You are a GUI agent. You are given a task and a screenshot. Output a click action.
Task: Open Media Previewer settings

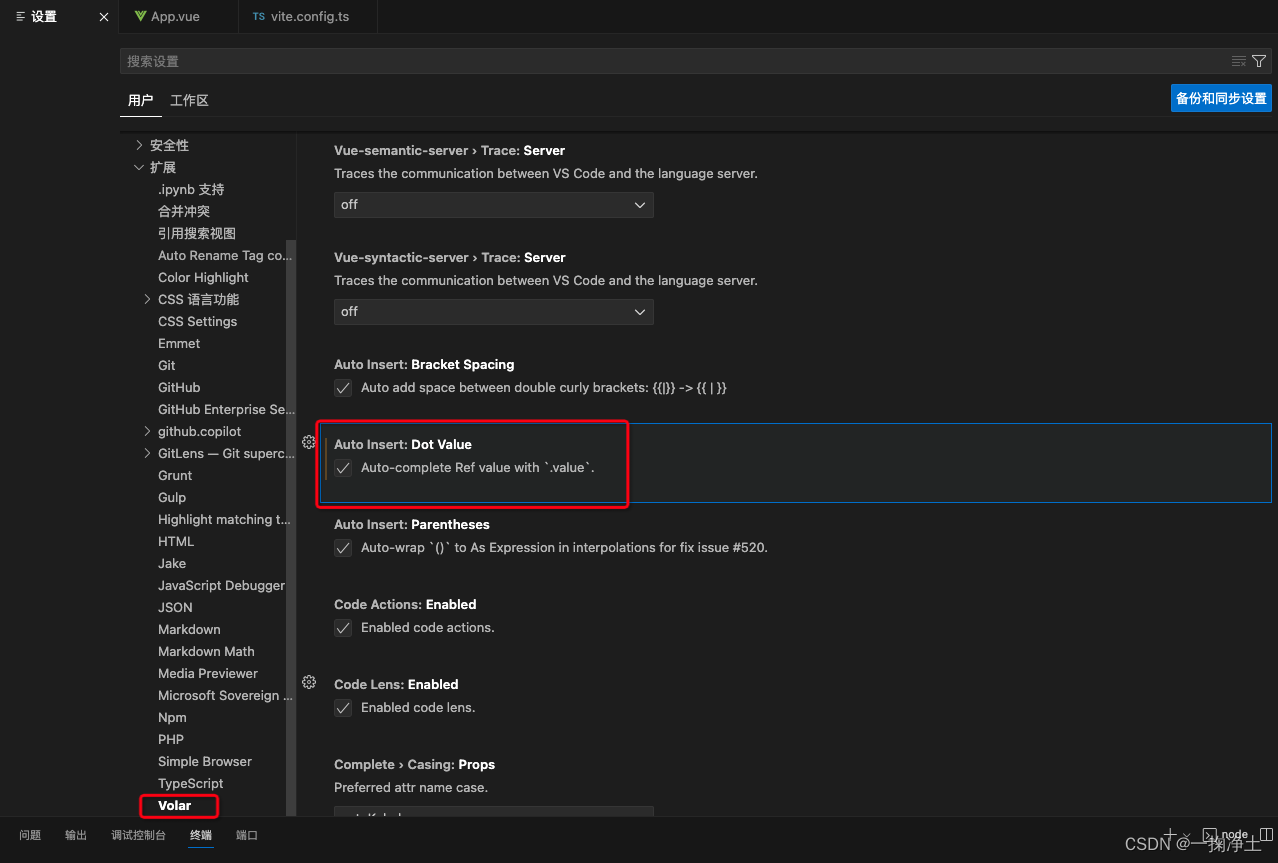(x=208, y=673)
